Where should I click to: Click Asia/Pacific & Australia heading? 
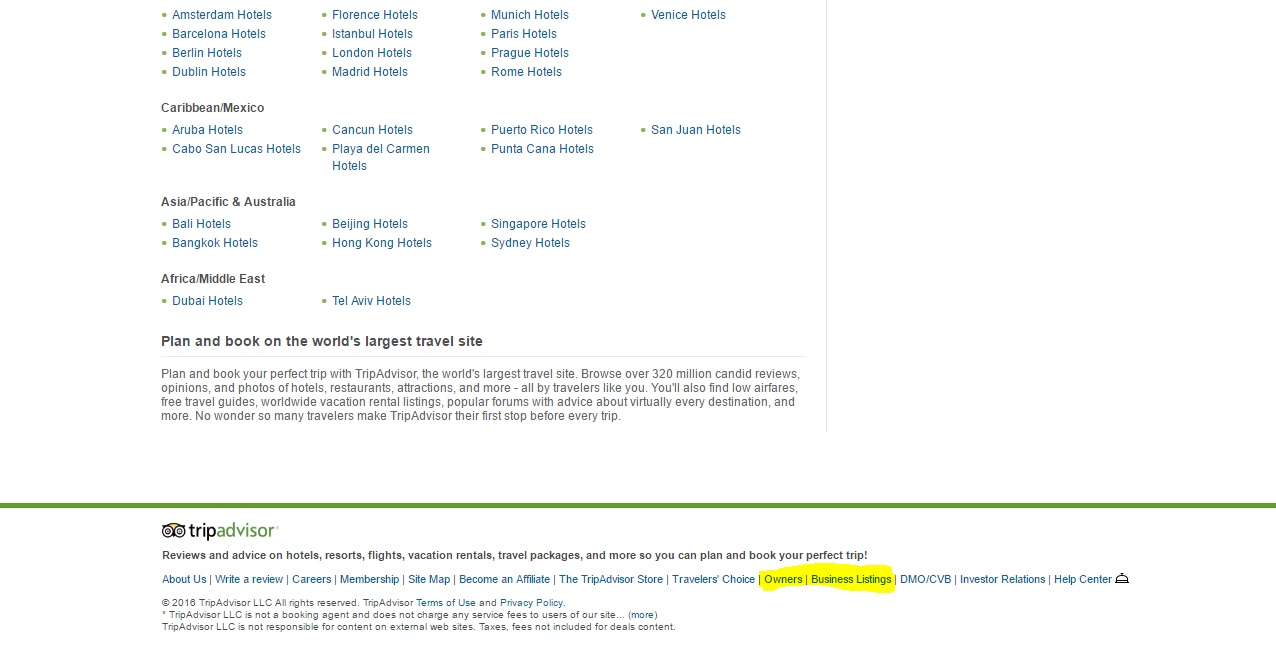(x=228, y=202)
